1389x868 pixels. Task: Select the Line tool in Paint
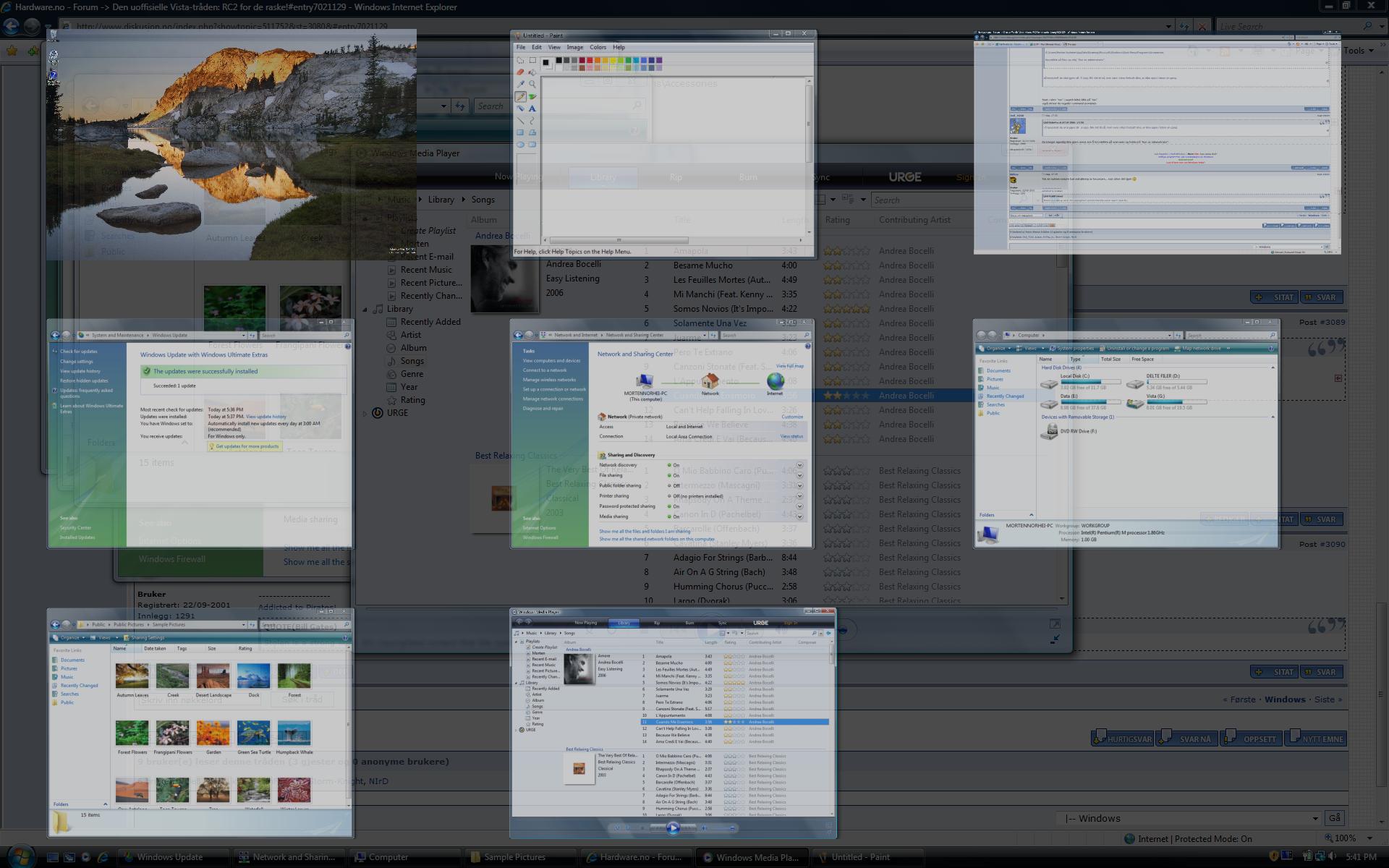click(x=520, y=121)
